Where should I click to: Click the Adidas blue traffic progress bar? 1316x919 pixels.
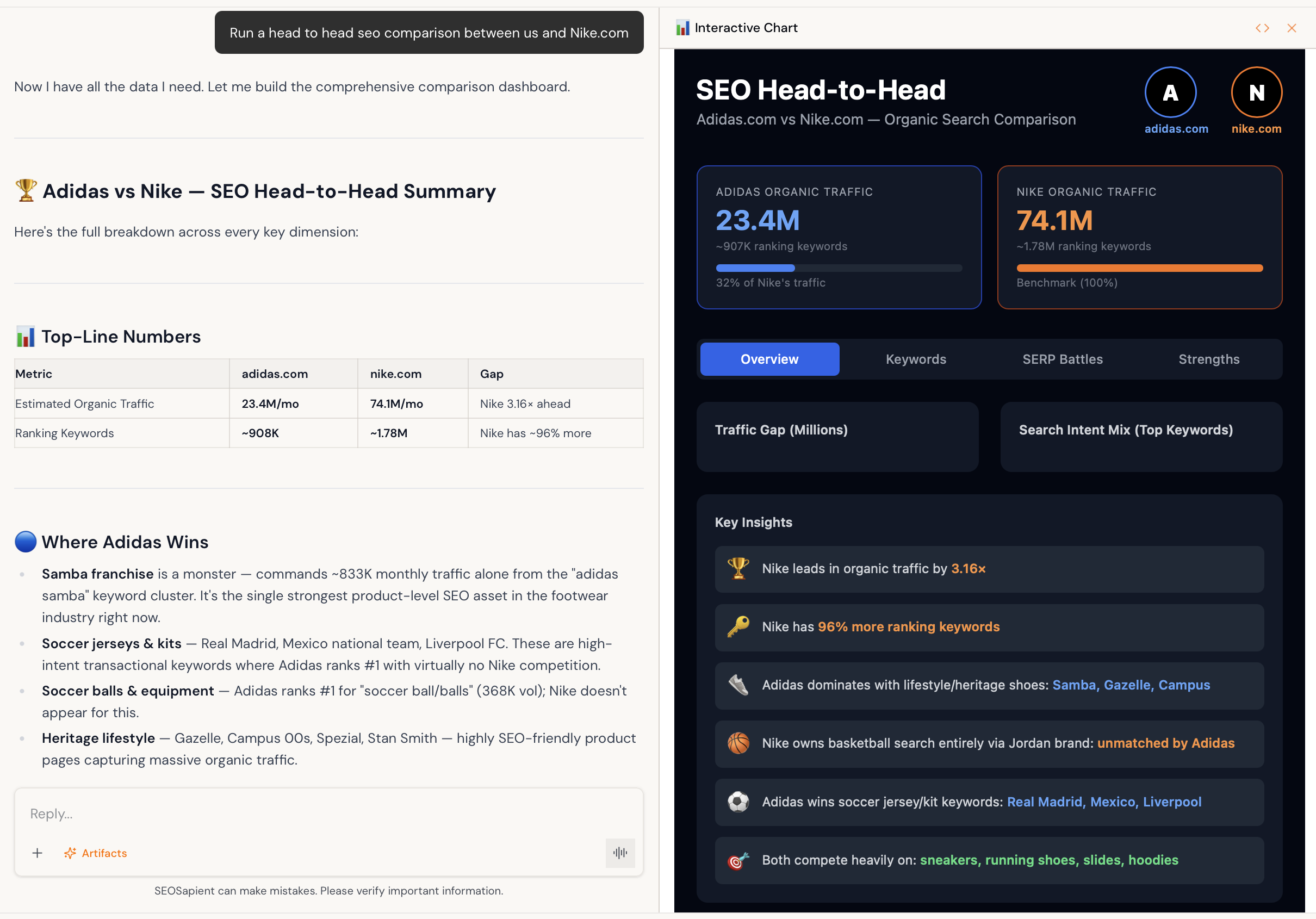tap(755, 268)
